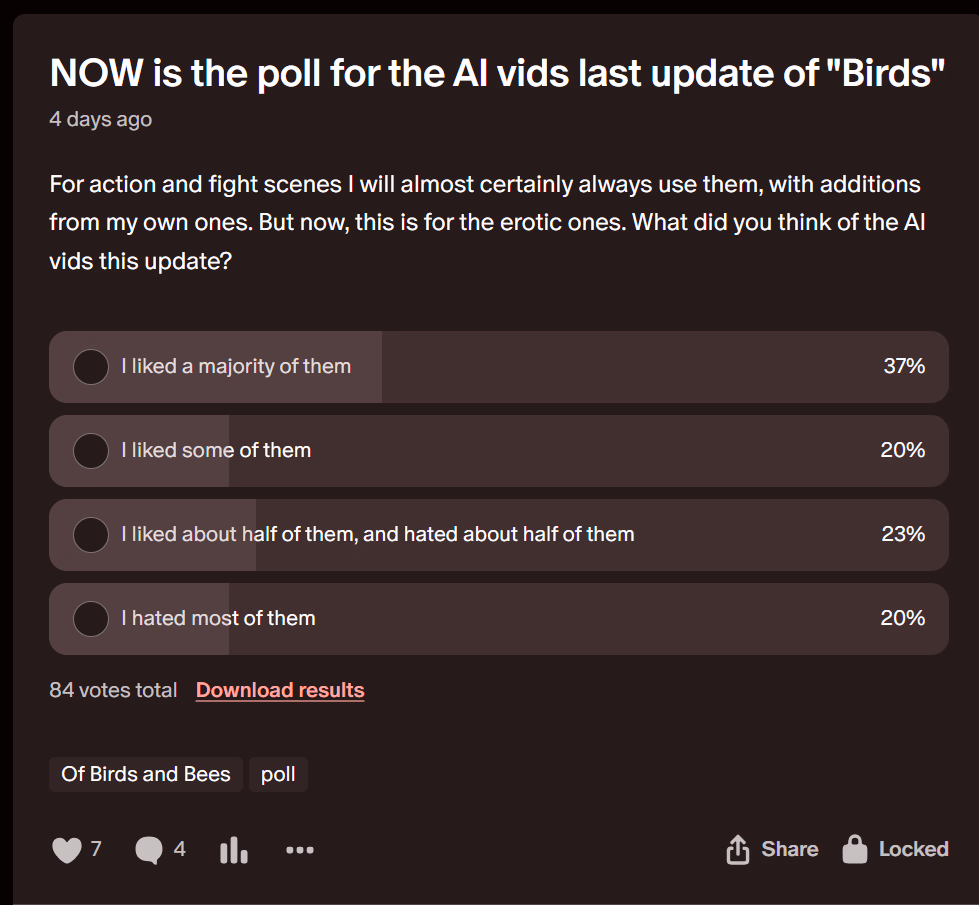Viewport: 979px width, 905px height.
Task: Open the three-dot more options menu
Action: click(x=300, y=850)
